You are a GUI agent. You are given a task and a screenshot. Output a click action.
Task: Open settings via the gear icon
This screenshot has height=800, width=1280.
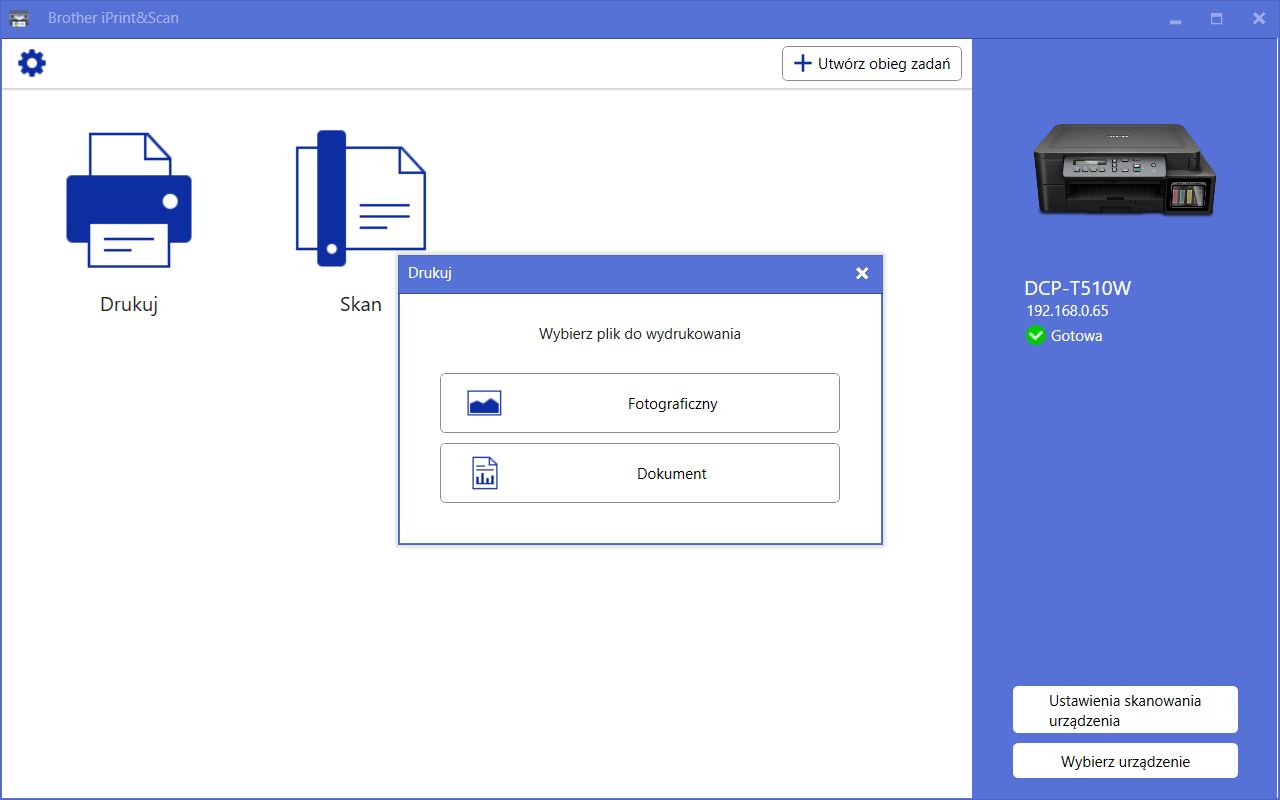pyautogui.click(x=32, y=63)
